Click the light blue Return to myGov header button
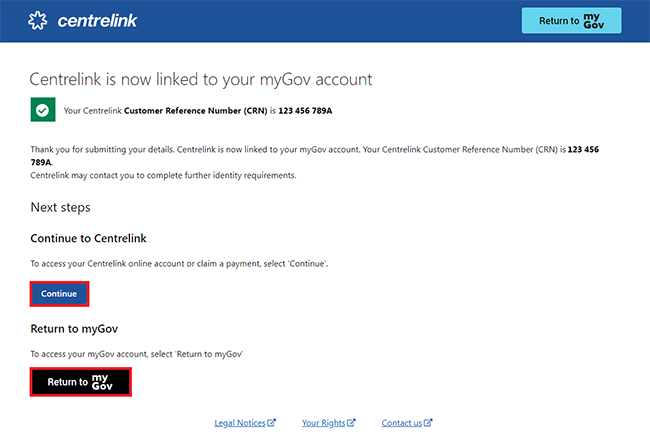This screenshot has height=436, width=650. [571, 21]
